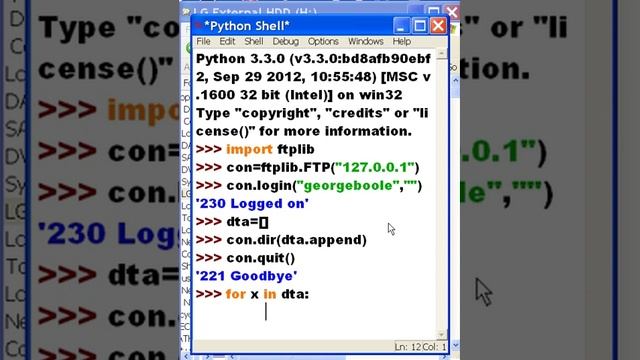Click the '221 Goodbye' output
Screen dimensions: 640x360
coord(247,276)
